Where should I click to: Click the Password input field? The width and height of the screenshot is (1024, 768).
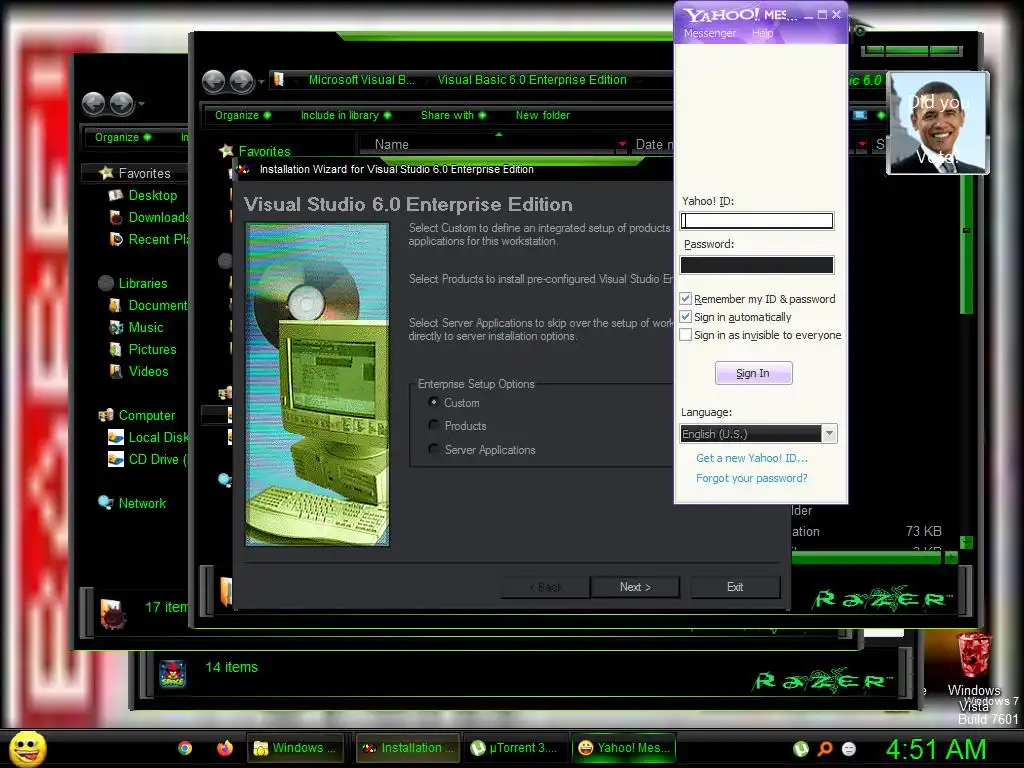point(757,264)
